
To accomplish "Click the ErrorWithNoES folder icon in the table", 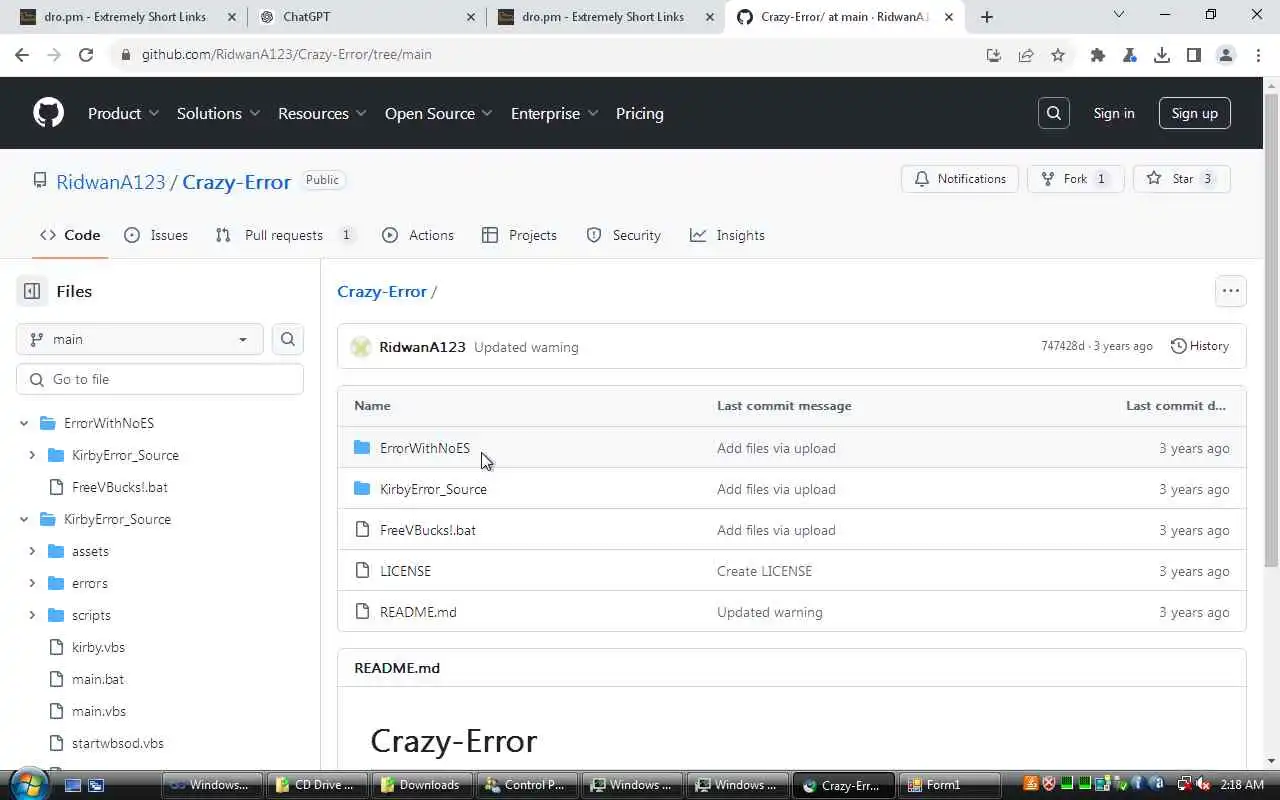I will pos(362,447).
